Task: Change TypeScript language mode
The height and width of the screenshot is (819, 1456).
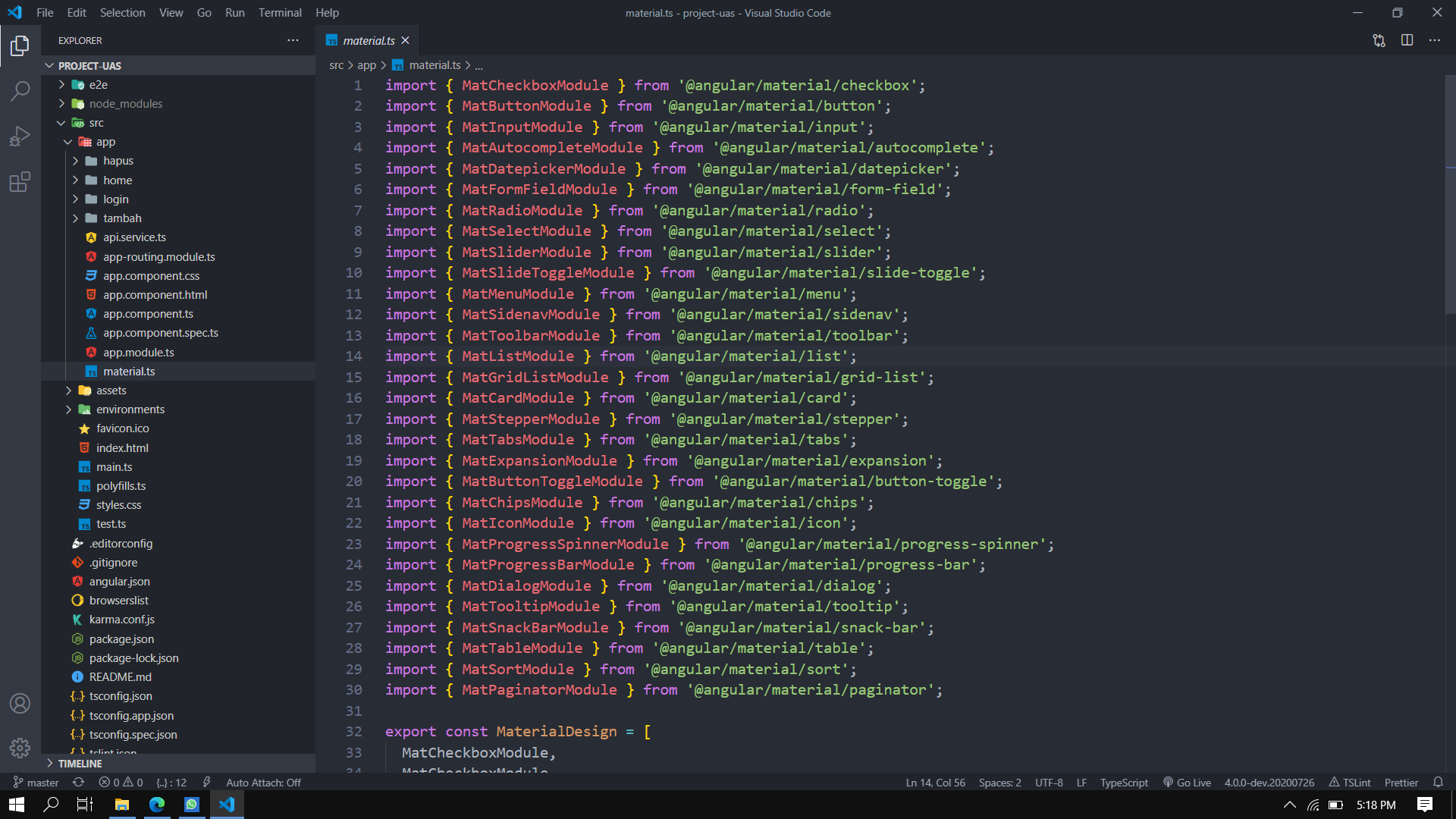Action: coord(1124,783)
